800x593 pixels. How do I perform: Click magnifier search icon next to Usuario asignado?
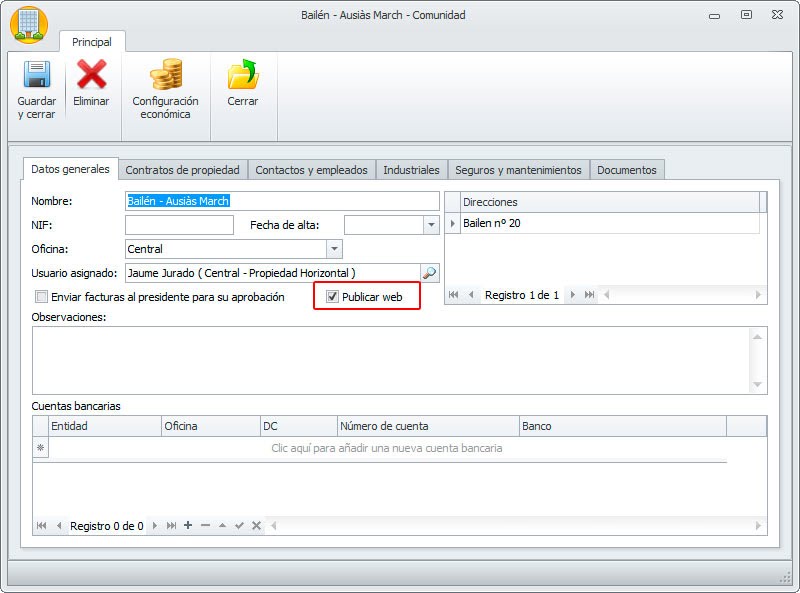430,273
